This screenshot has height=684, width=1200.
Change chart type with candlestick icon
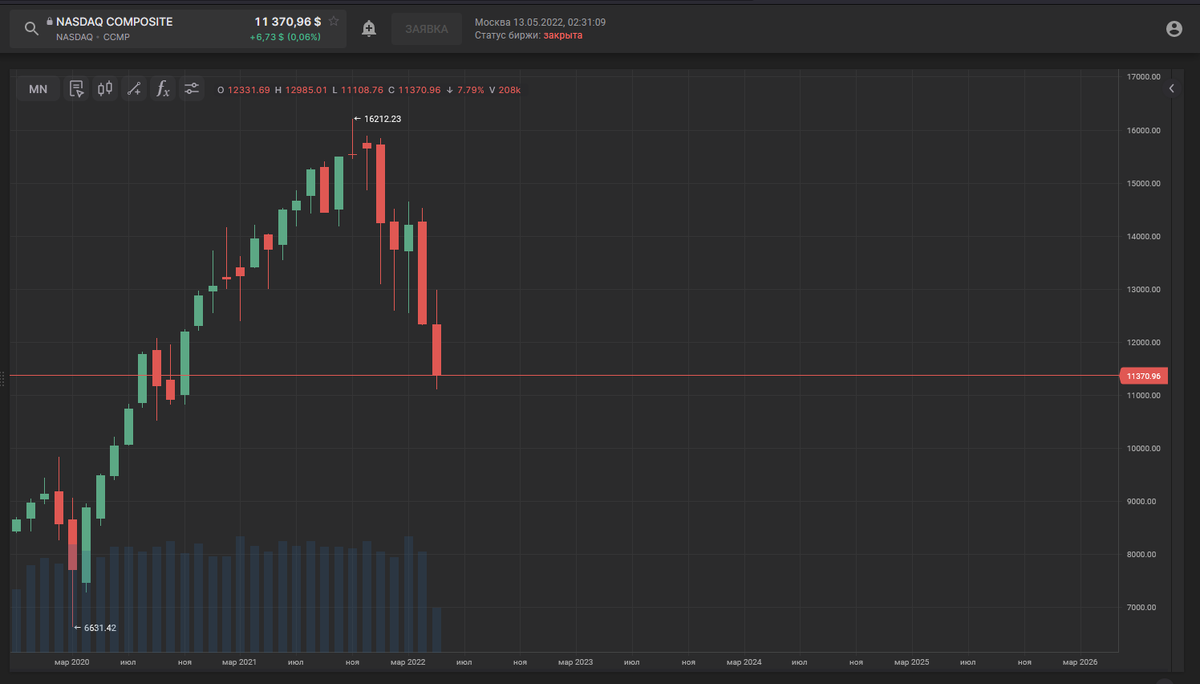105,89
